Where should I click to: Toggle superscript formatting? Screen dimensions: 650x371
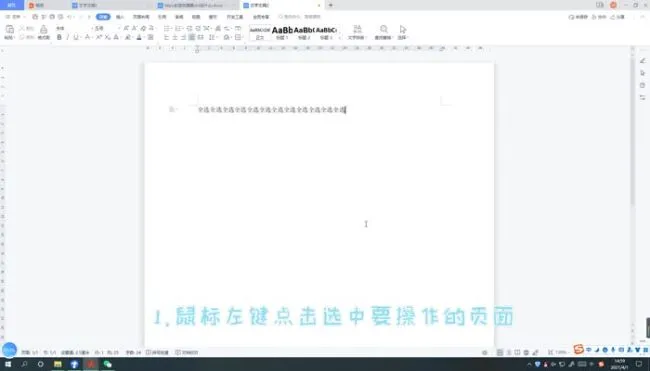(x=99, y=37)
